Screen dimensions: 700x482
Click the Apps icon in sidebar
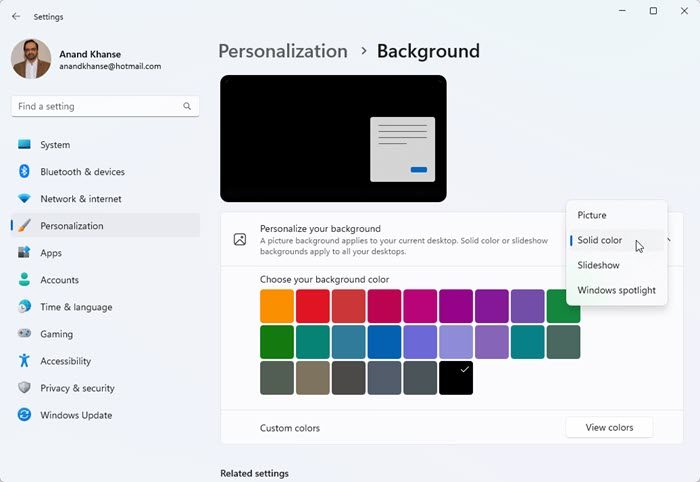(24, 253)
